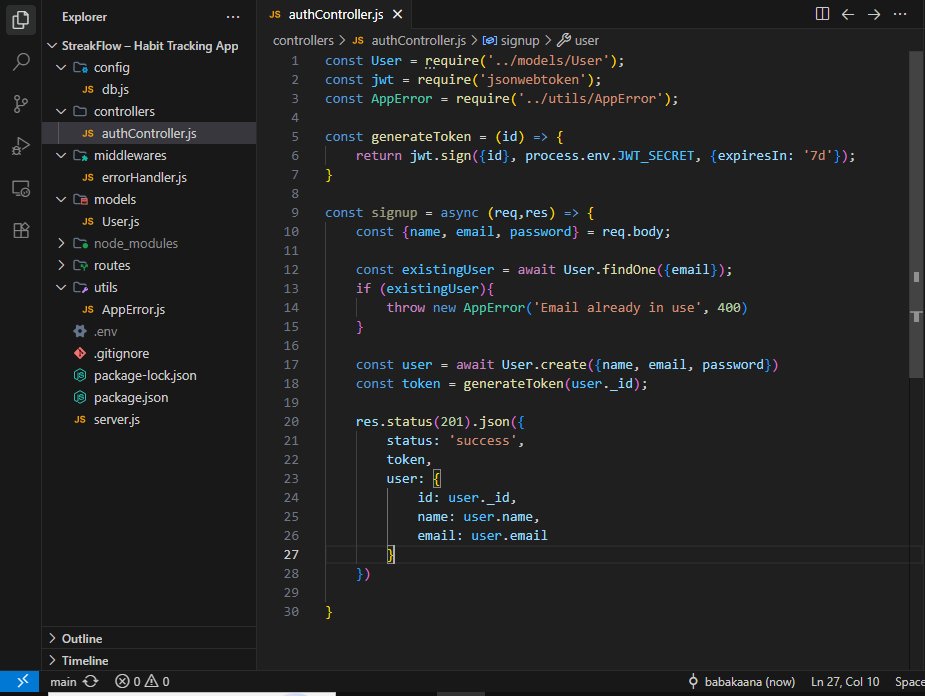Collapse the middlewares folder
The height and width of the screenshot is (696, 925).
coord(61,155)
